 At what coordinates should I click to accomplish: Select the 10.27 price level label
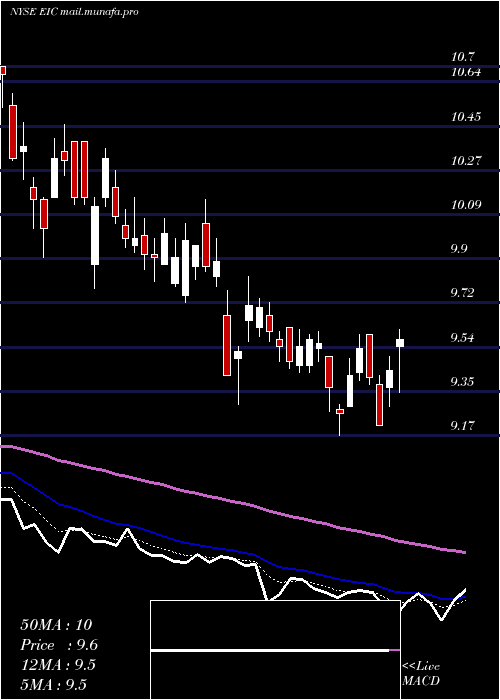(x=466, y=161)
